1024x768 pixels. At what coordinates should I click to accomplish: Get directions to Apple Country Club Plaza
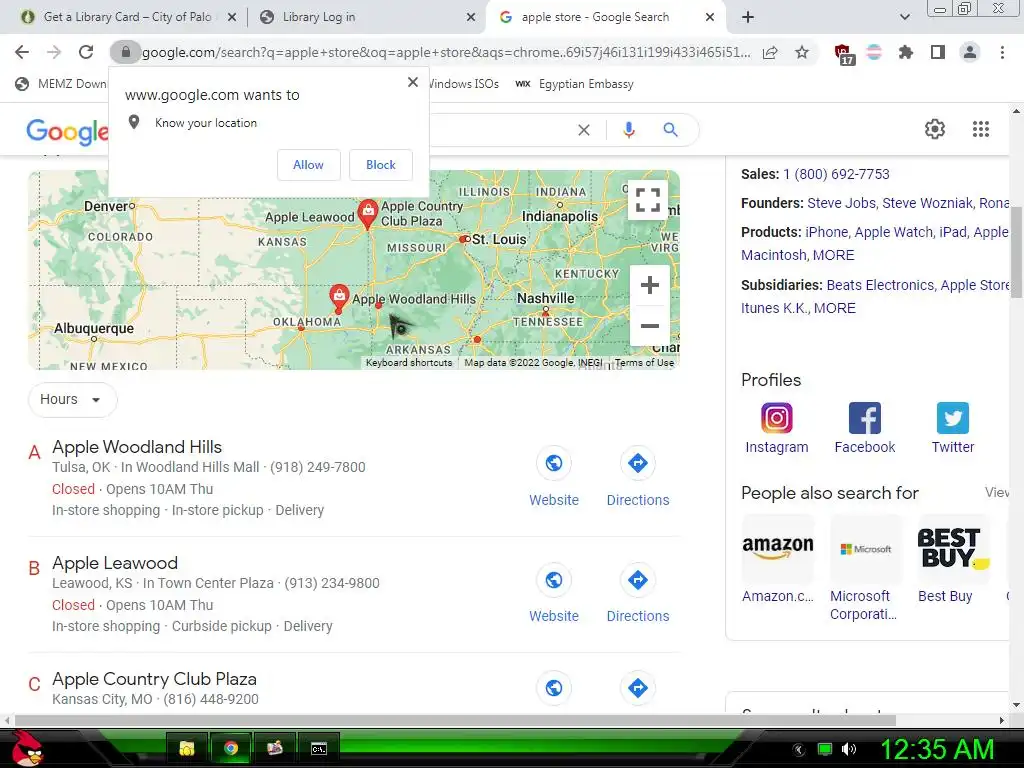637,688
